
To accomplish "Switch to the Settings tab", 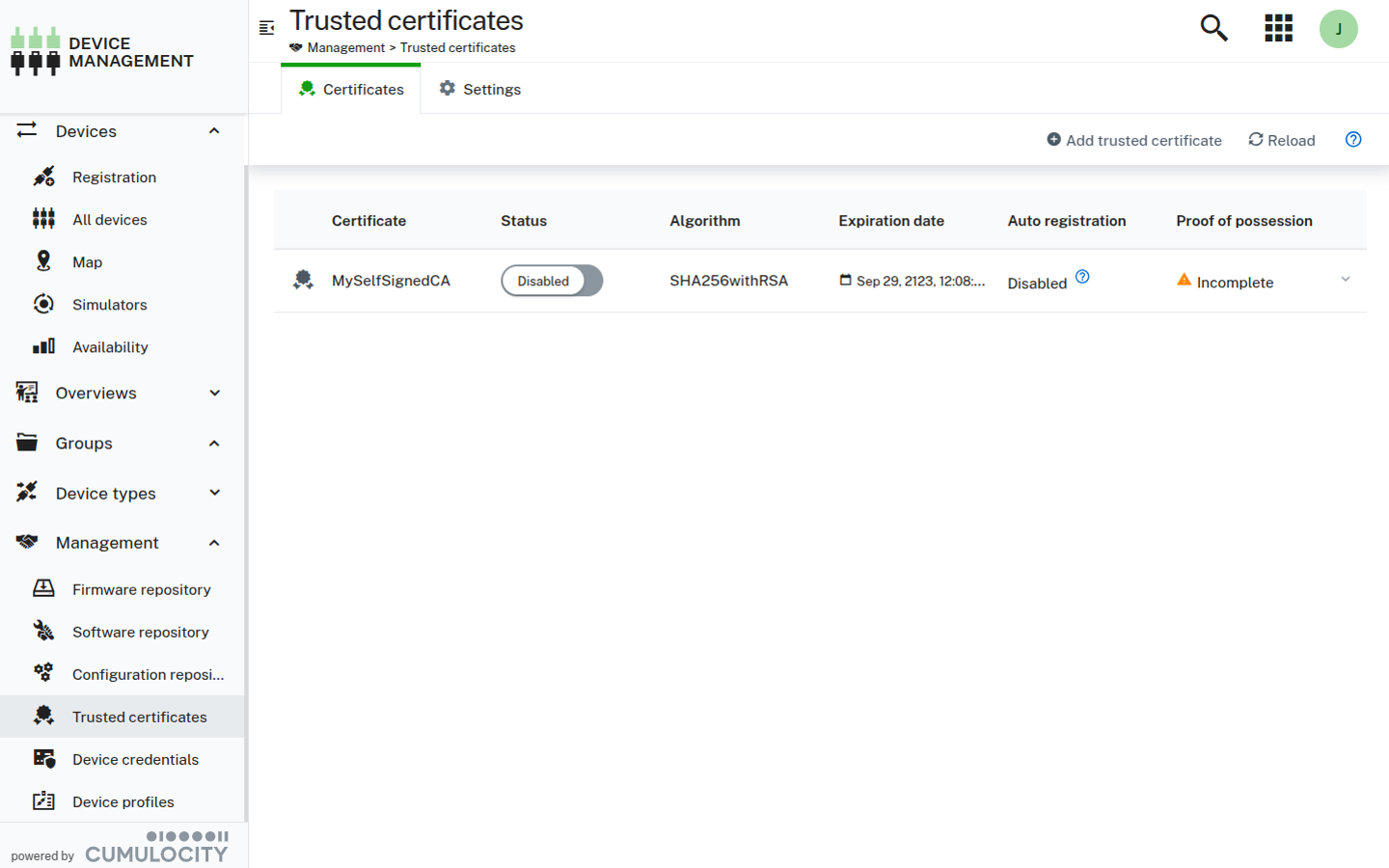I will pos(479,88).
